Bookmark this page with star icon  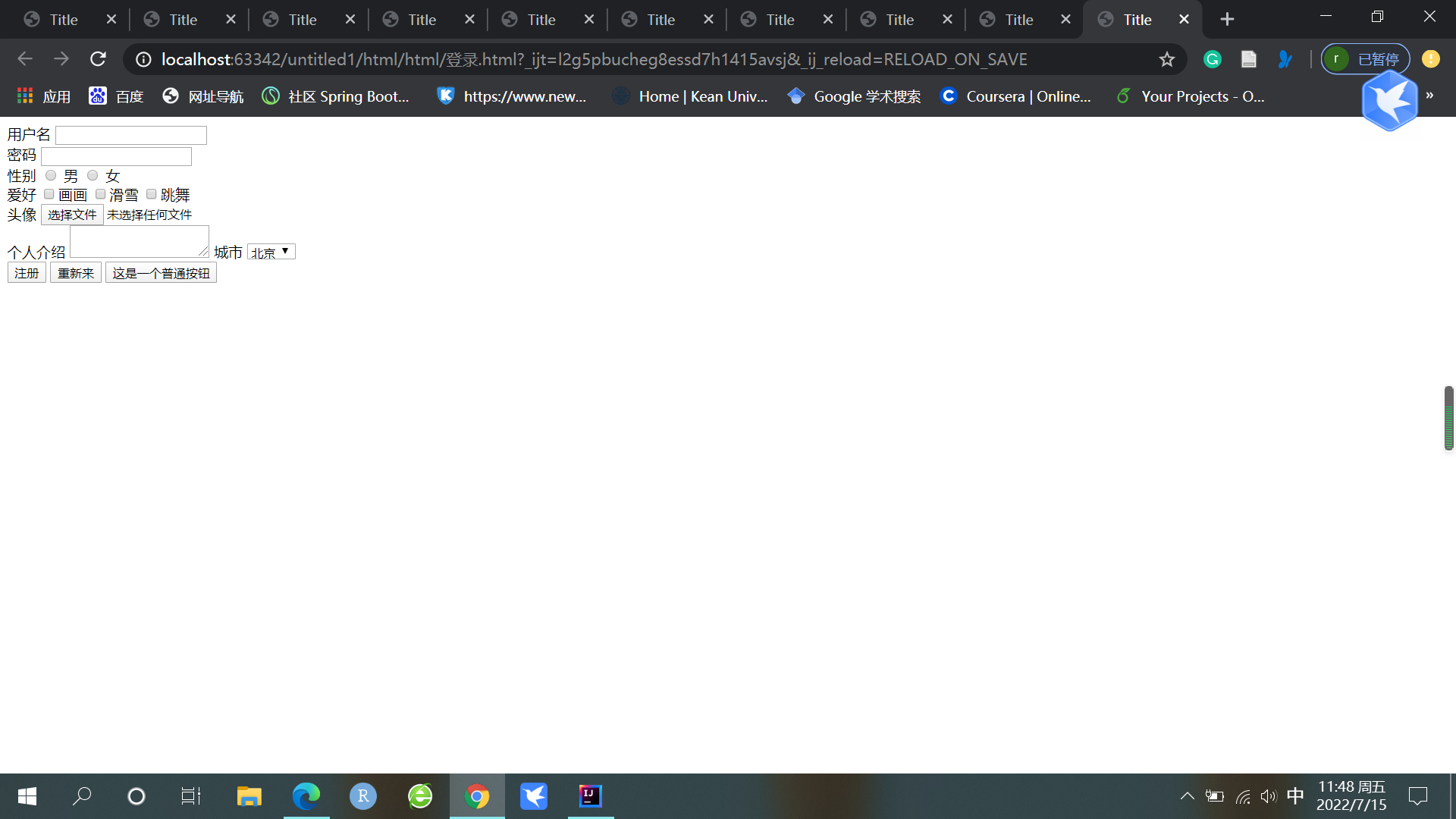tap(1166, 59)
